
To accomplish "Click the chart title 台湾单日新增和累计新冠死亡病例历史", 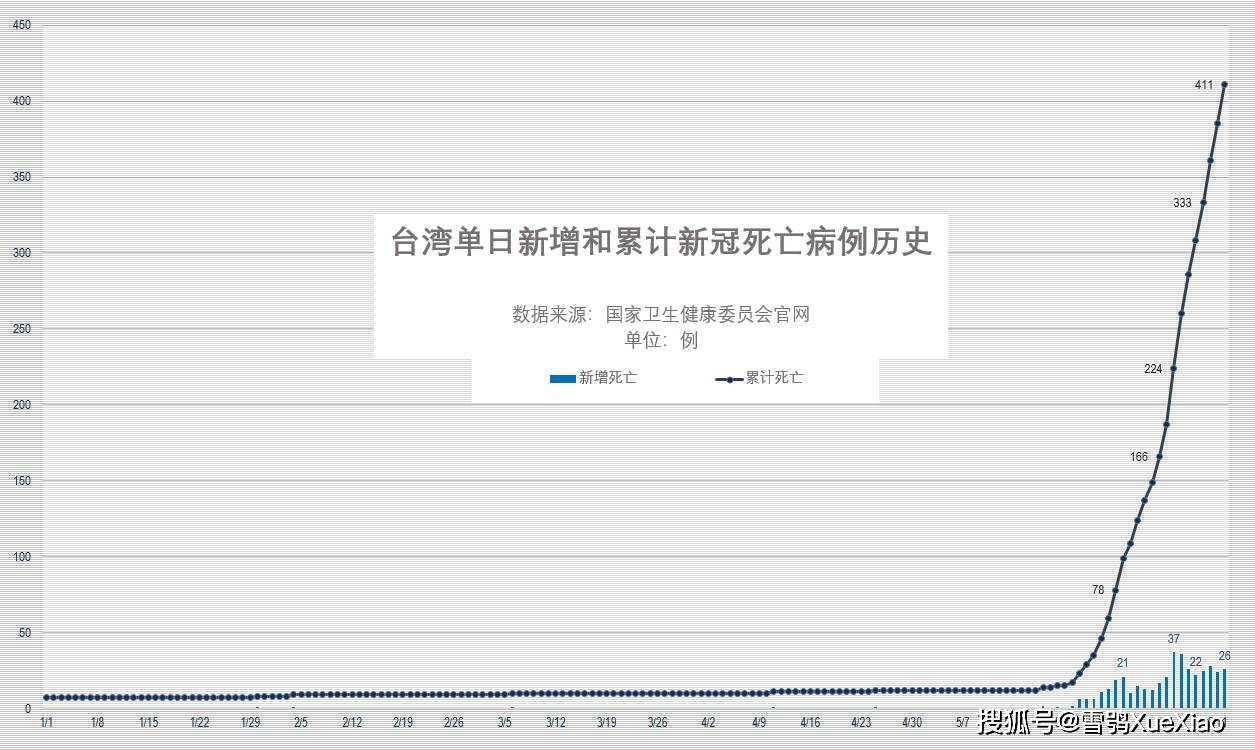I will tap(661, 242).
